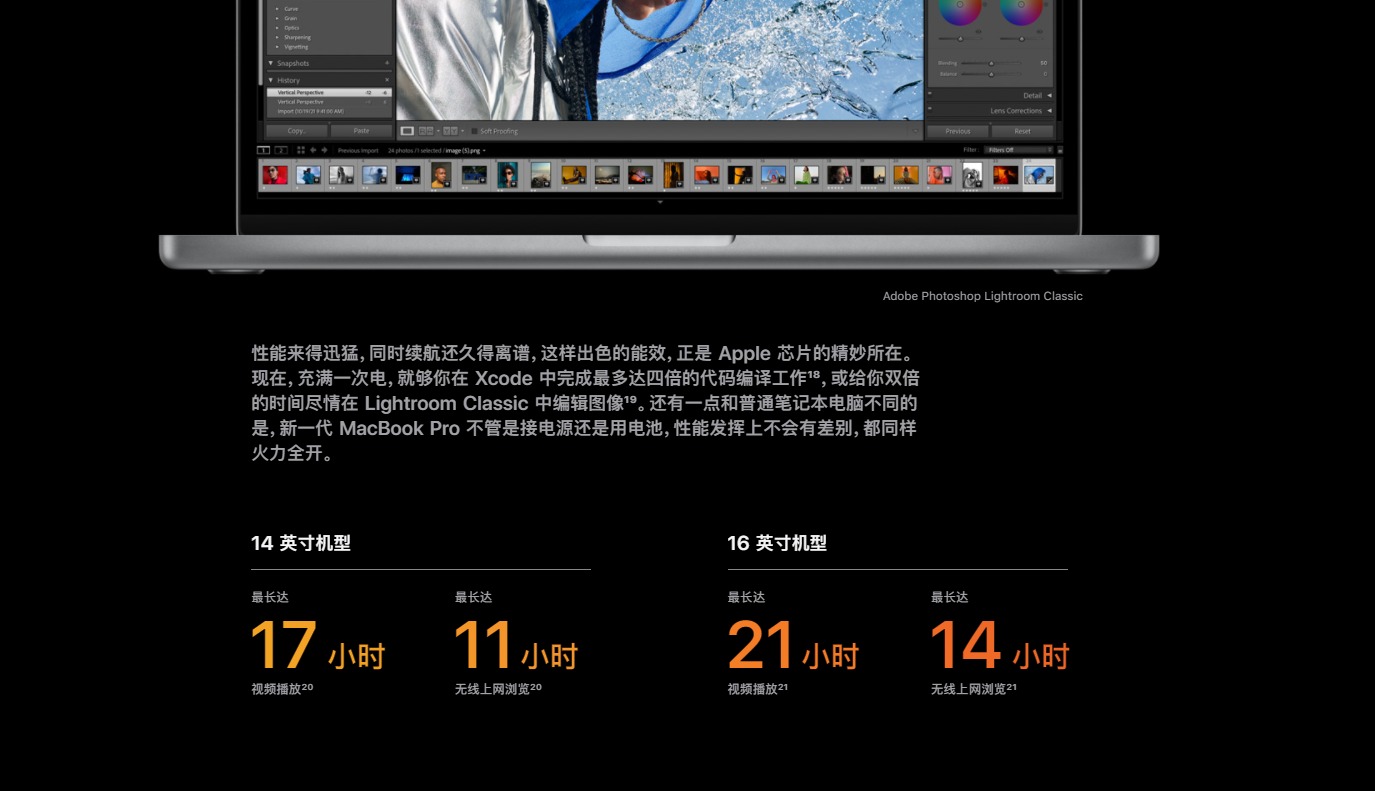The image size is (1375, 791).
Task: Click the next photo arrow above the filmstrip
Action: coord(324,149)
